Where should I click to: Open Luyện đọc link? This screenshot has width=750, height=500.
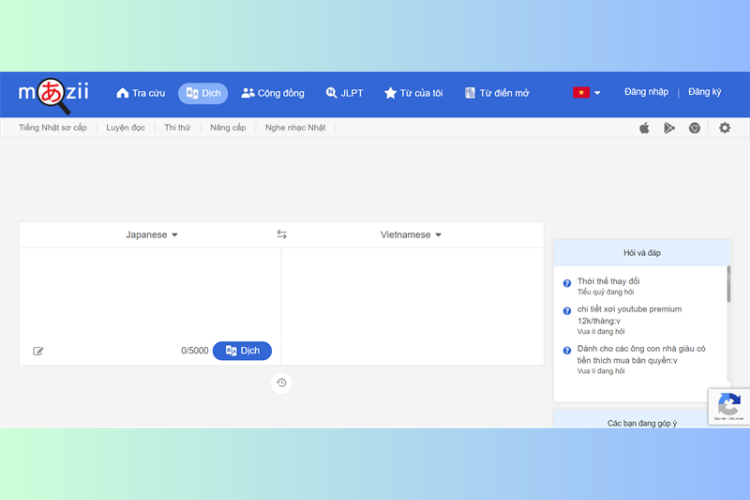click(x=125, y=127)
